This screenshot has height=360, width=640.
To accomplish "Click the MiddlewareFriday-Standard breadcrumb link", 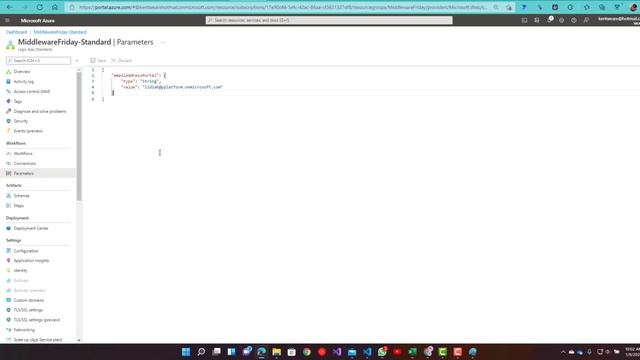I will 60,32.
